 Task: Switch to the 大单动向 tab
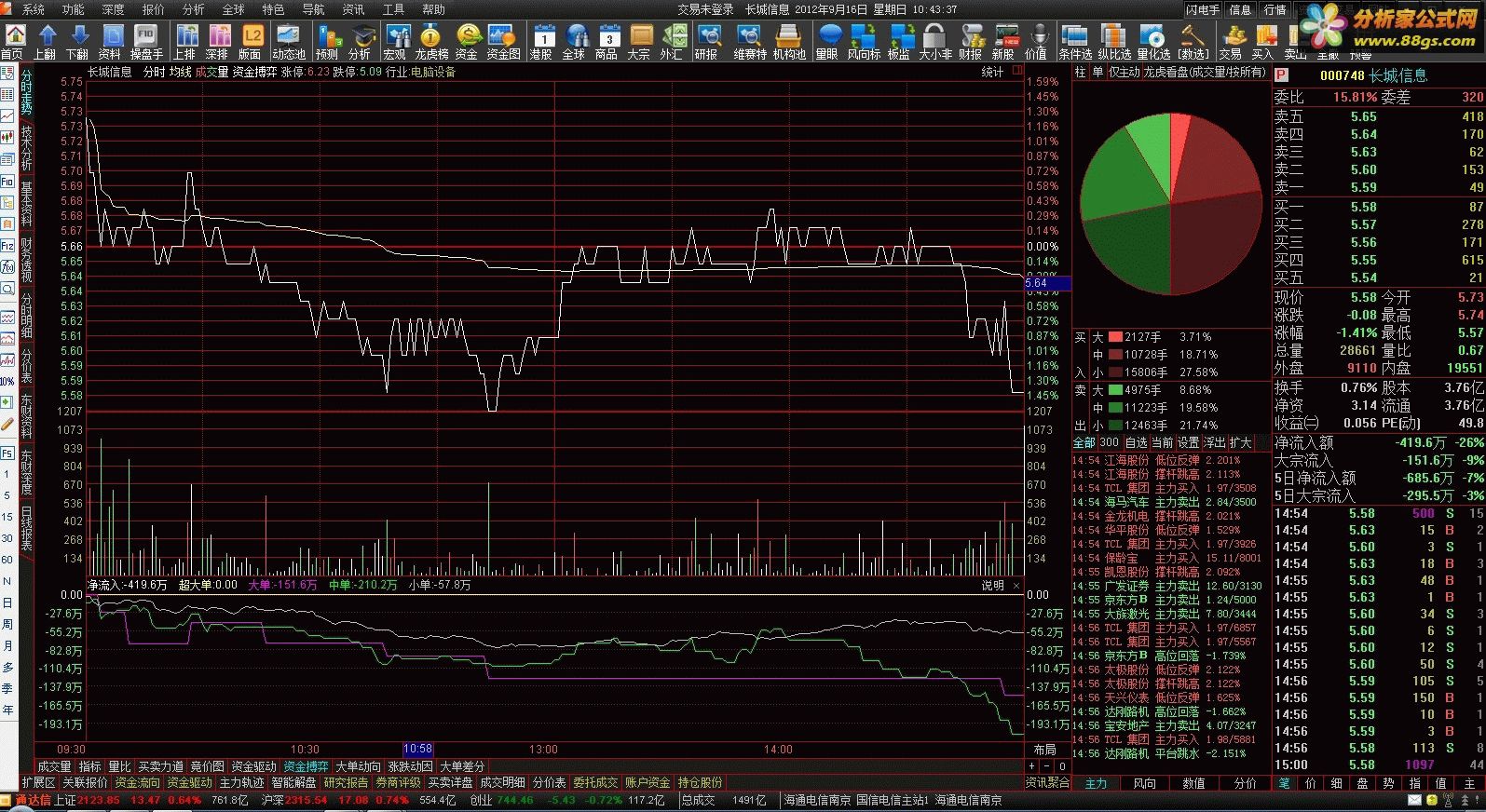(x=359, y=766)
